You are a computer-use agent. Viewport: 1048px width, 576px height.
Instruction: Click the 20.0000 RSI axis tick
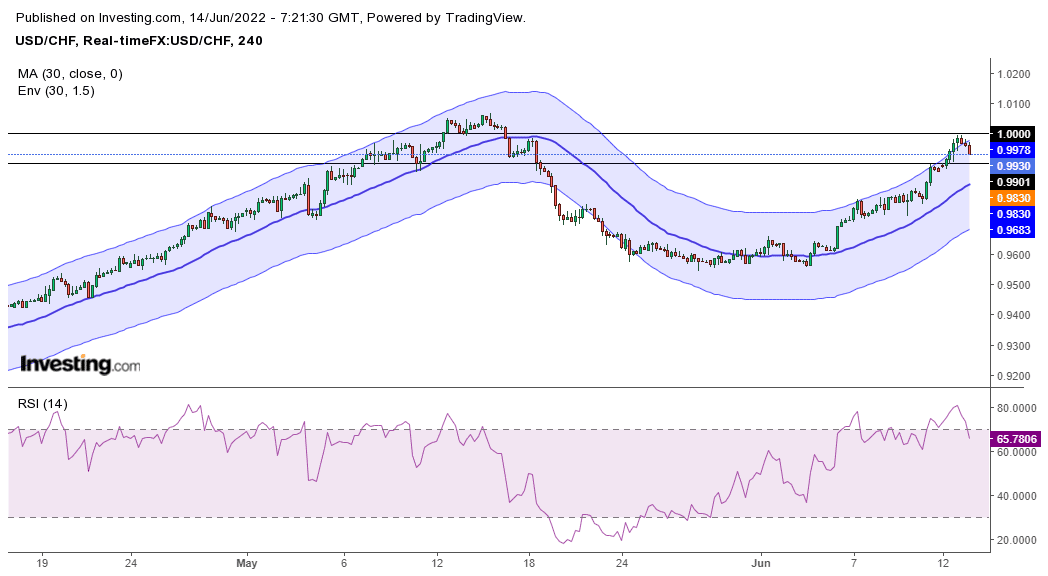[1016, 541]
